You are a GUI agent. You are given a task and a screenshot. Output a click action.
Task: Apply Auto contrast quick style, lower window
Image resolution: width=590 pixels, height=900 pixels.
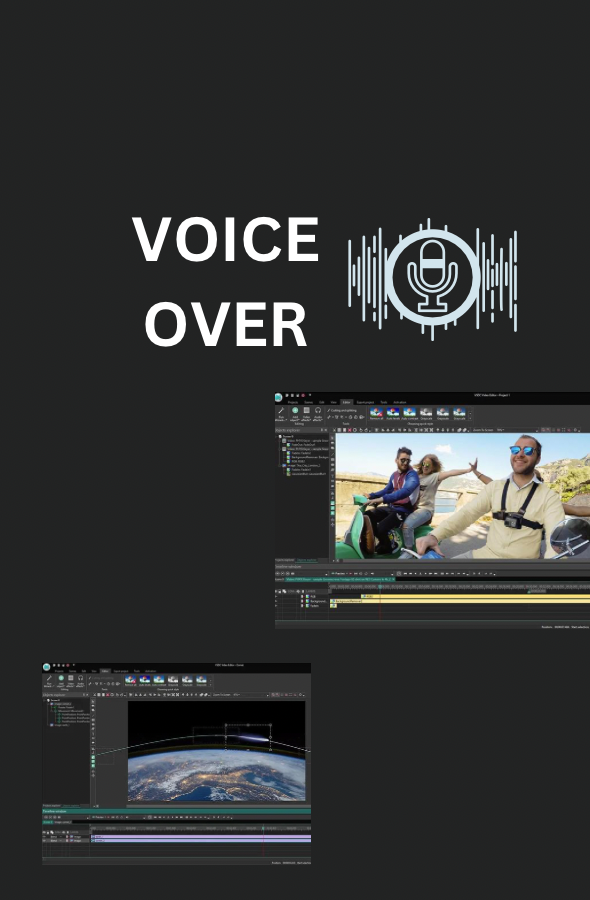(159, 680)
